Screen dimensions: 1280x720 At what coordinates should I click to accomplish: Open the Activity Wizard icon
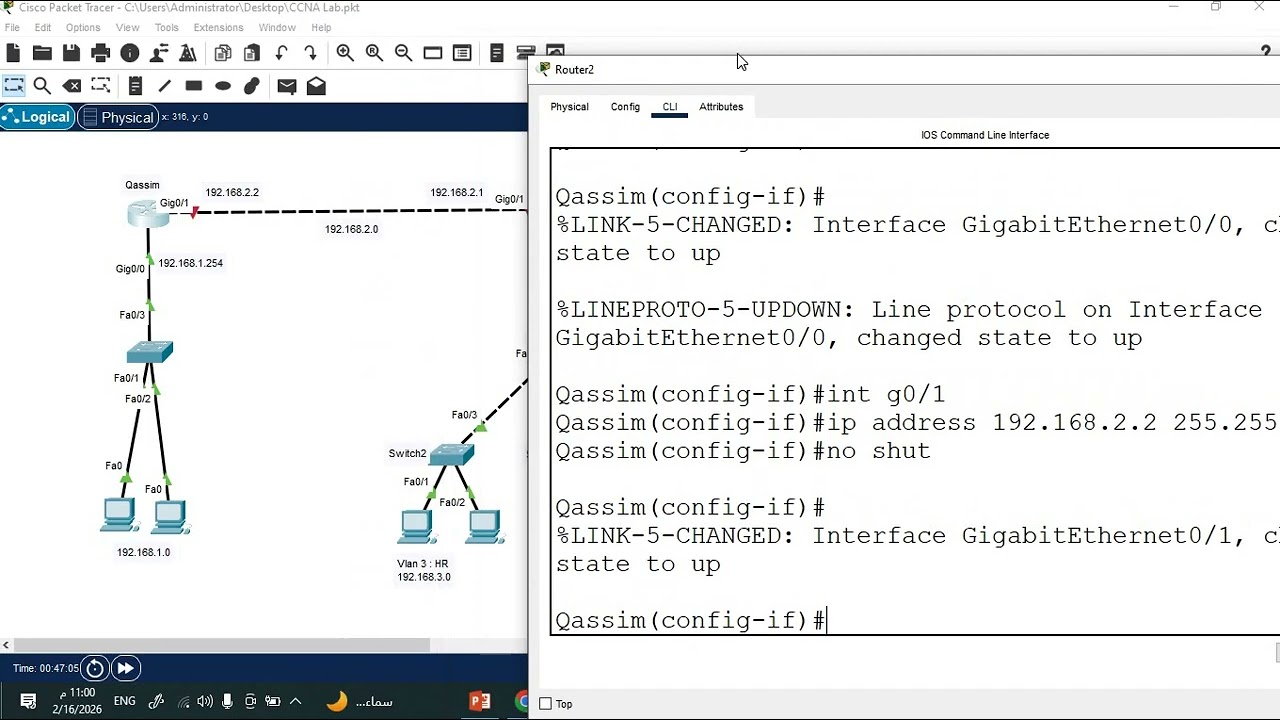click(188, 53)
